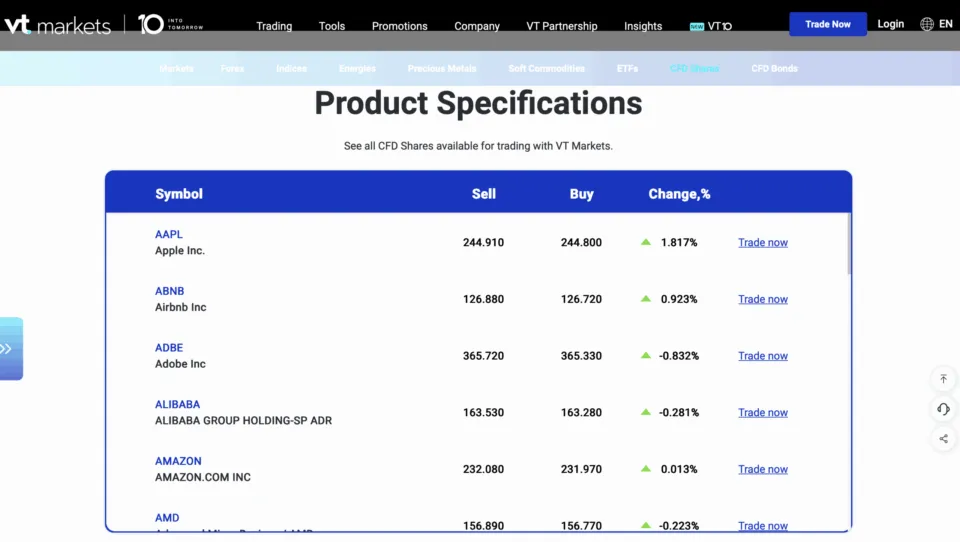The image size is (960, 542).
Task: Click the Change,% column header
Action: point(679,194)
